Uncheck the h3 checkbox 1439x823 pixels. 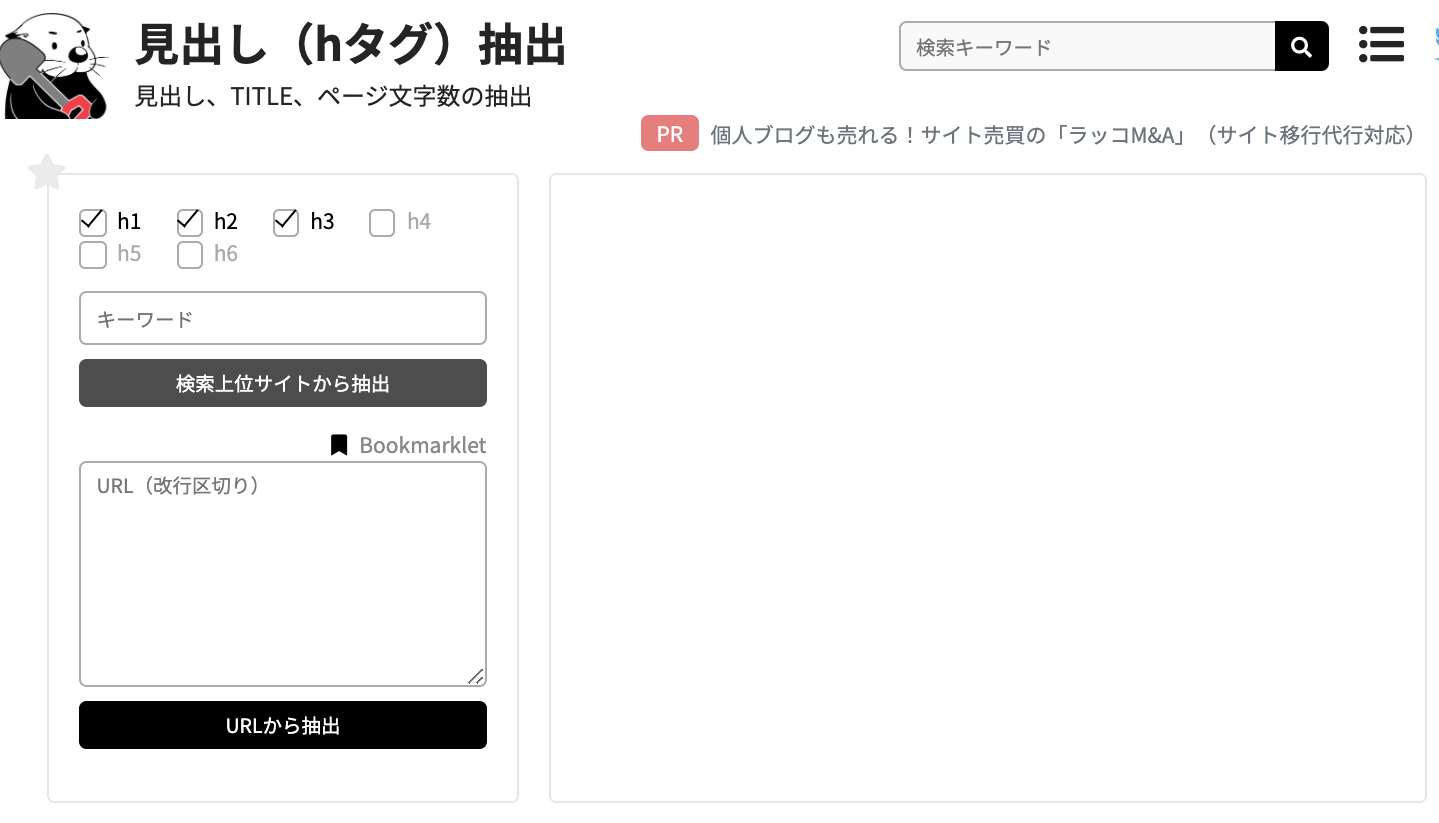[x=286, y=222]
